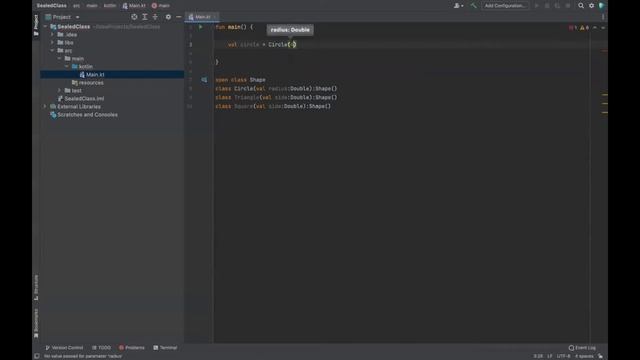Open the Project view dropdown arrow
The height and width of the screenshot is (360, 640).
coord(78,17)
